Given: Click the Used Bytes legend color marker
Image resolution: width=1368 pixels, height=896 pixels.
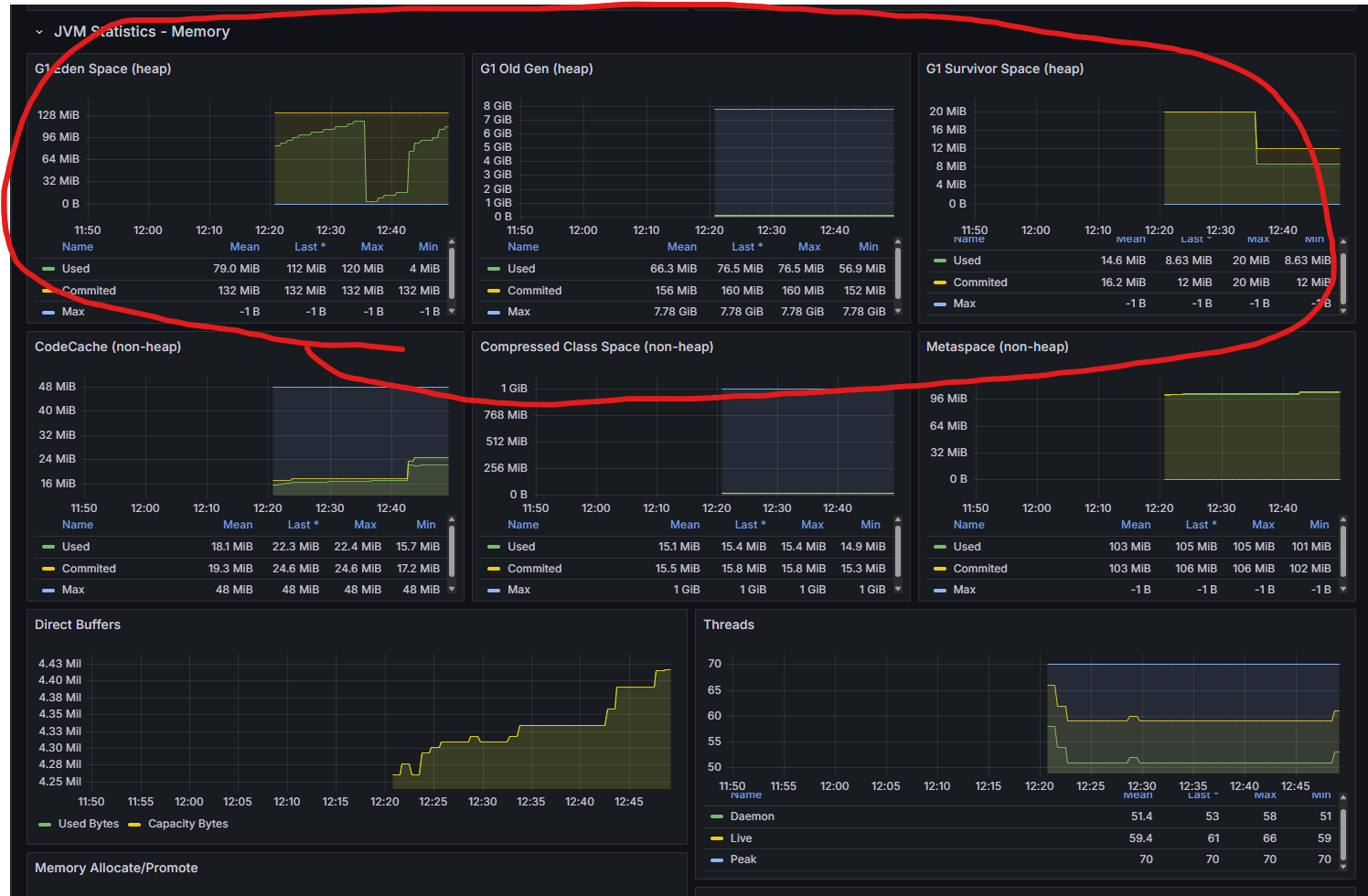Looking at the screenshot, I should point(45,824).
